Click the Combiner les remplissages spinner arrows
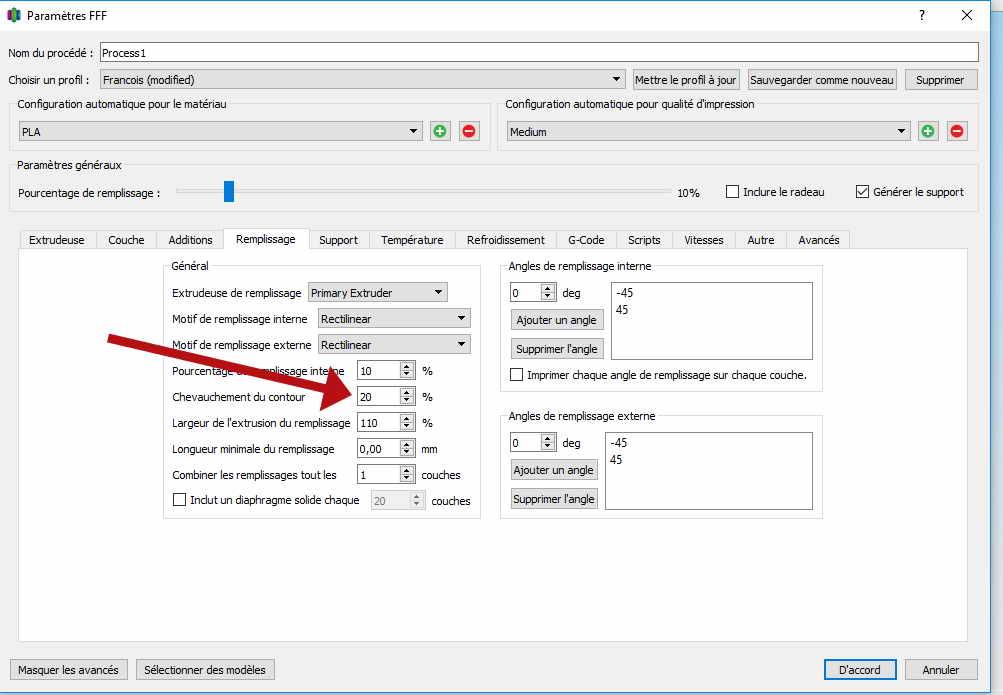The width and height of the screenshot is (1003, 695). [x=407, y=474]
